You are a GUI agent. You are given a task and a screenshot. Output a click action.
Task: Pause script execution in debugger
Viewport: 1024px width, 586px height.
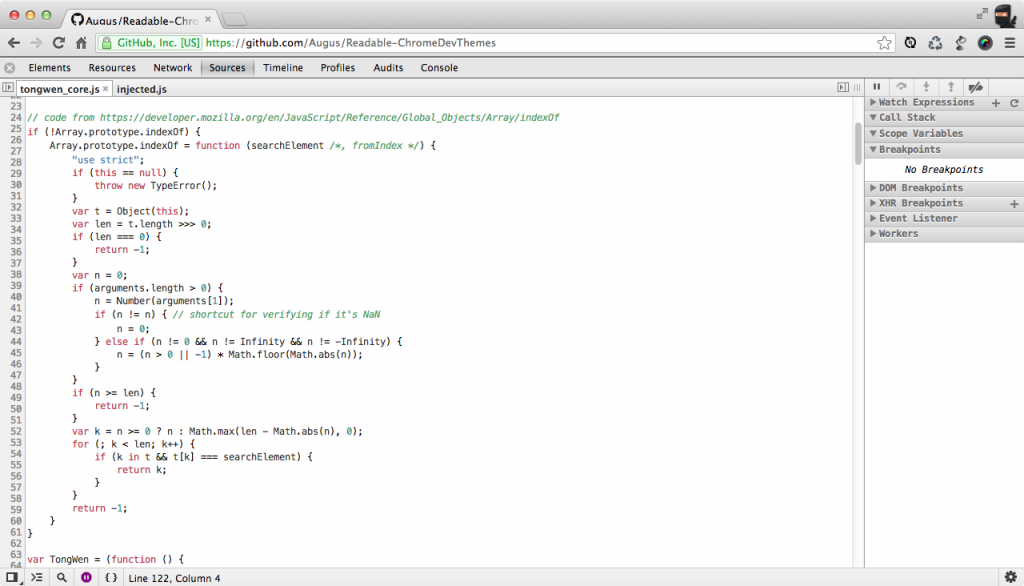877,88
